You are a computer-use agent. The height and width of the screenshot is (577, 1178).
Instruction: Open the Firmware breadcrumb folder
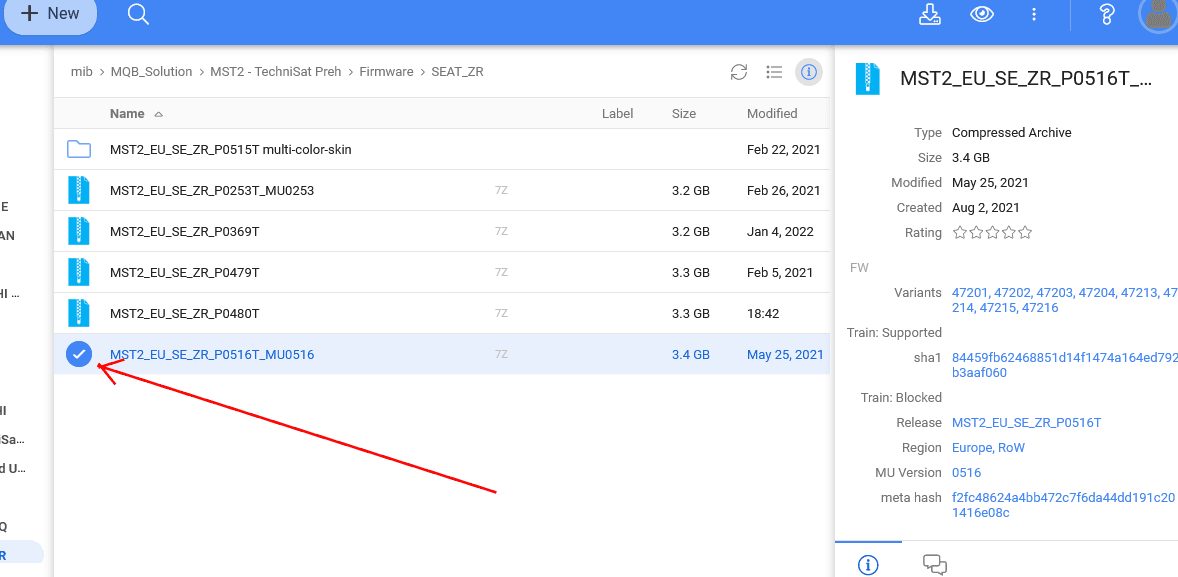point(386,72)
